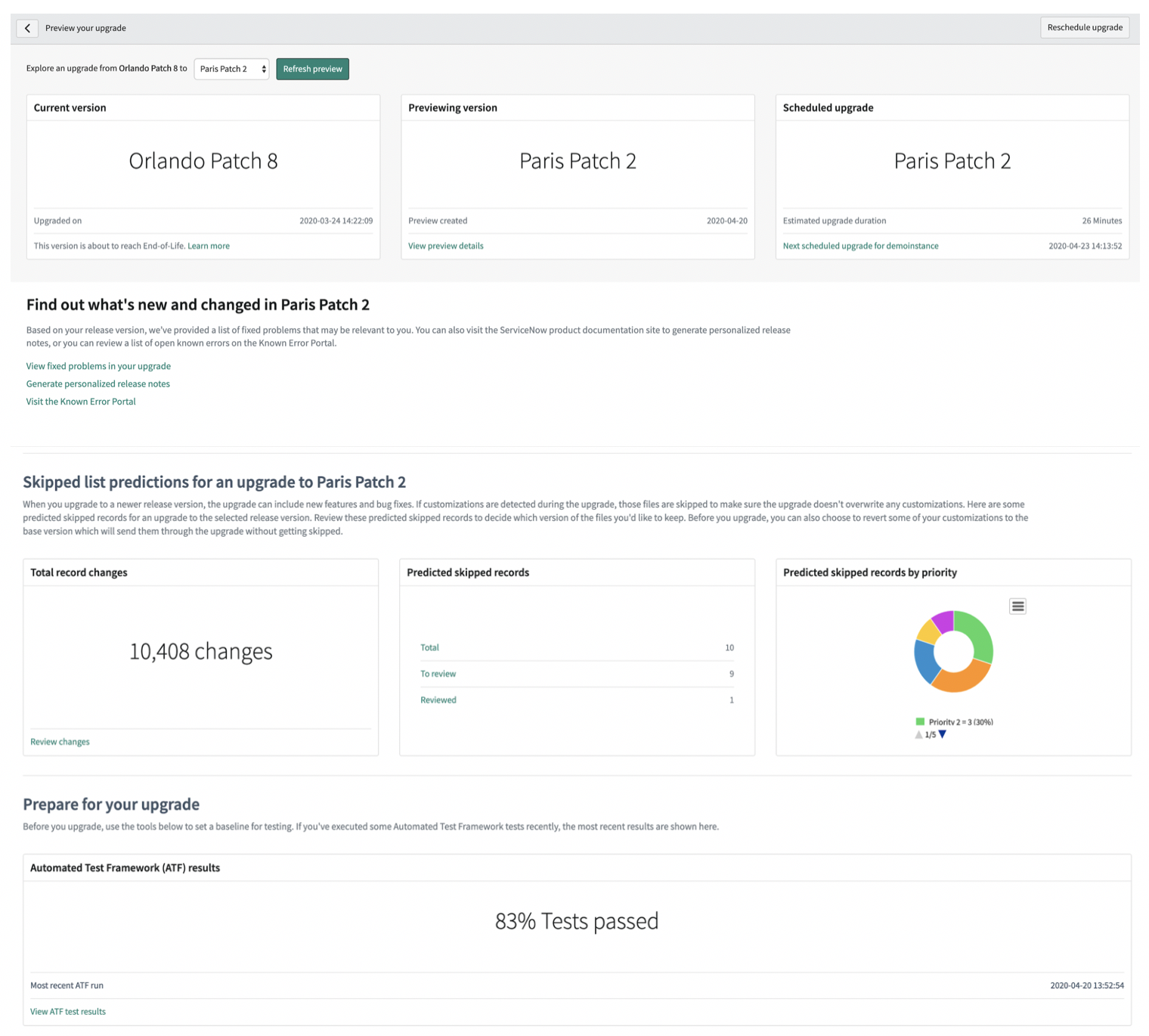The height and width of the screenshot is (1036, 1149).
Task: Click the Priority 2 = 3 (30%) legend label
Action: pos(961,722)
